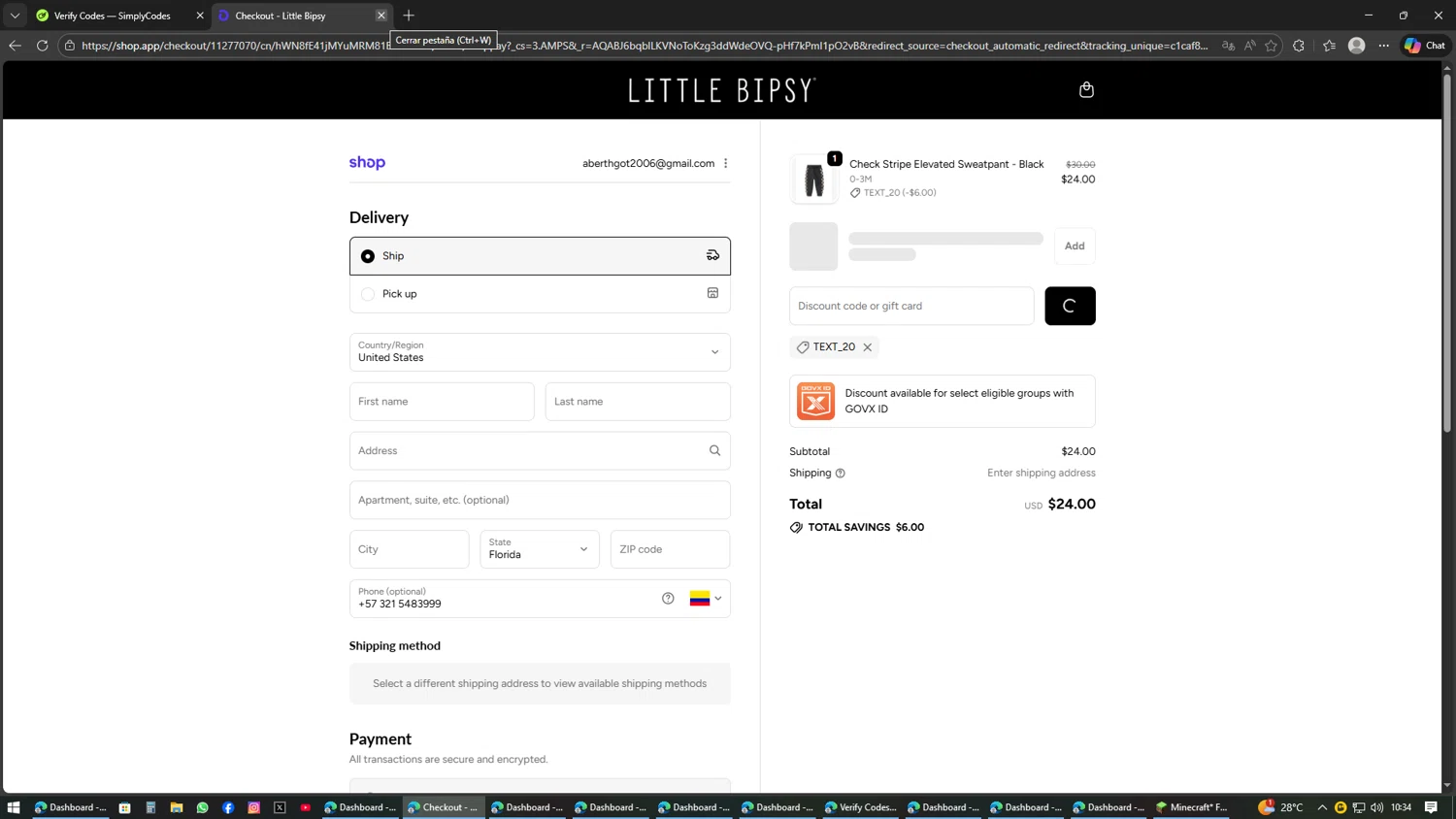Screen dimensions: 1456x819
Task: Click the read aloud icon in address bar
Action: pos(1249,46)
